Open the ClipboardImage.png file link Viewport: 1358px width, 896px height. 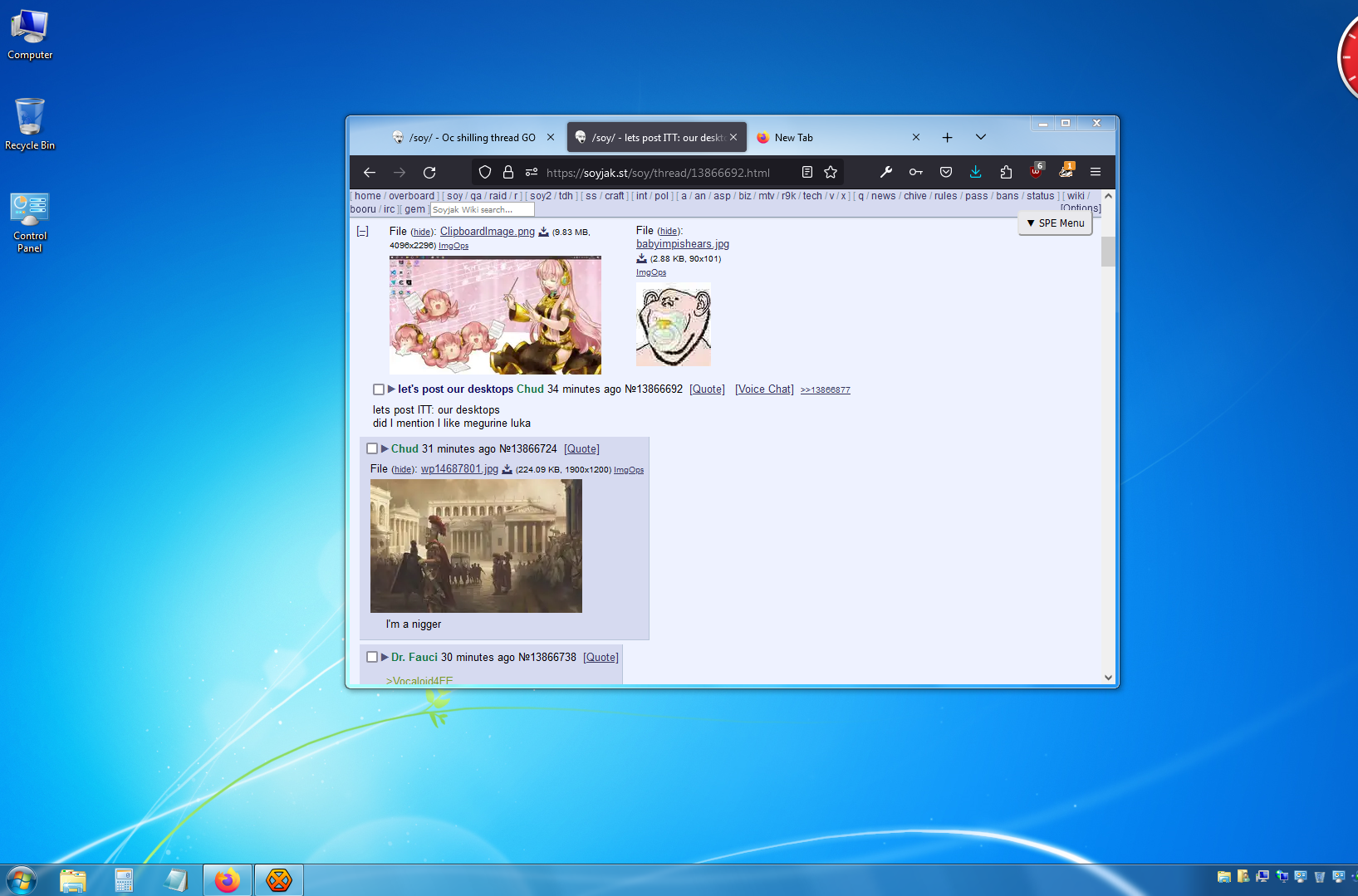point(487,232)
